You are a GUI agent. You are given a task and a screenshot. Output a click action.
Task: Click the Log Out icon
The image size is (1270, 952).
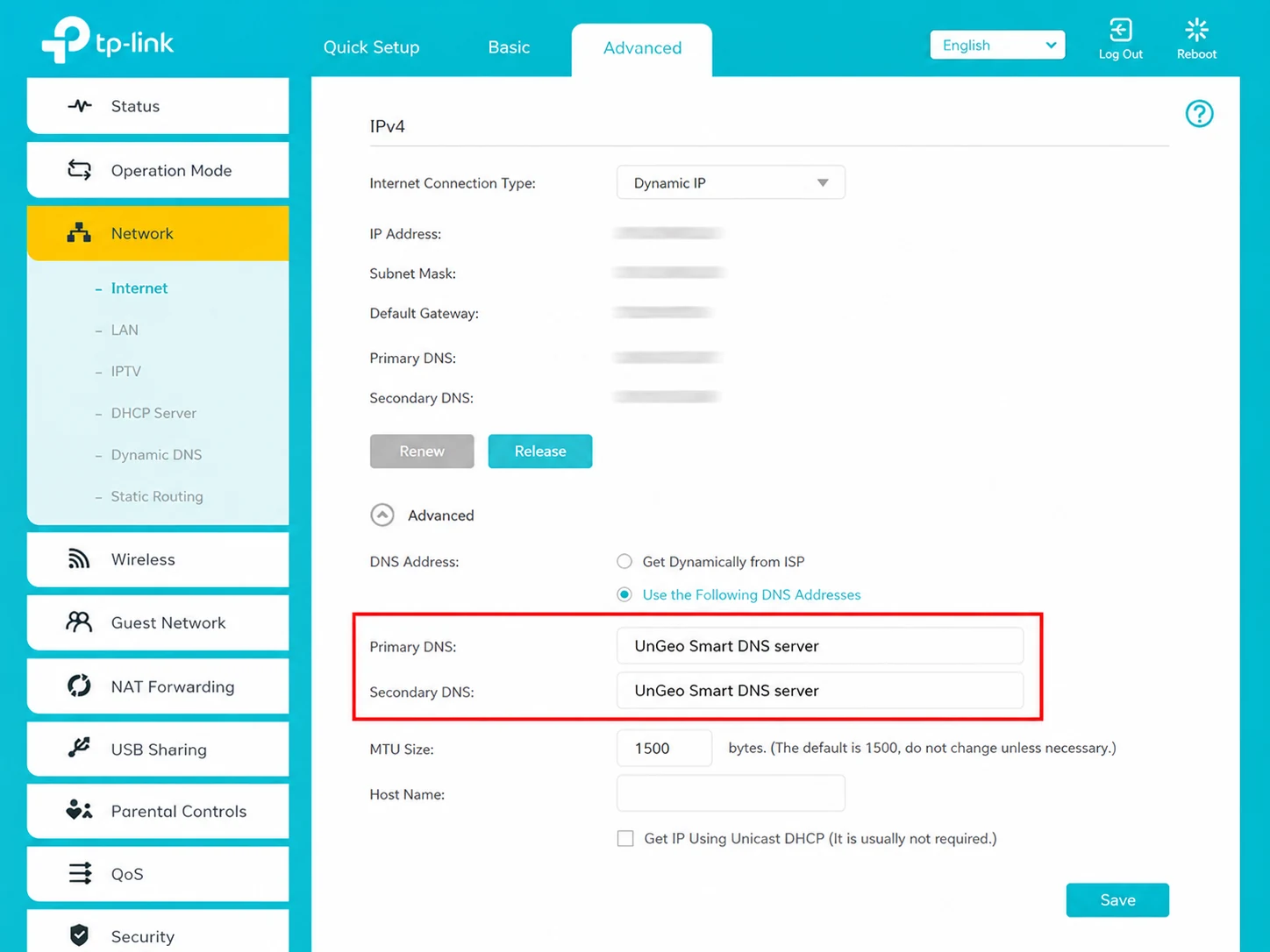point(1120,30)
